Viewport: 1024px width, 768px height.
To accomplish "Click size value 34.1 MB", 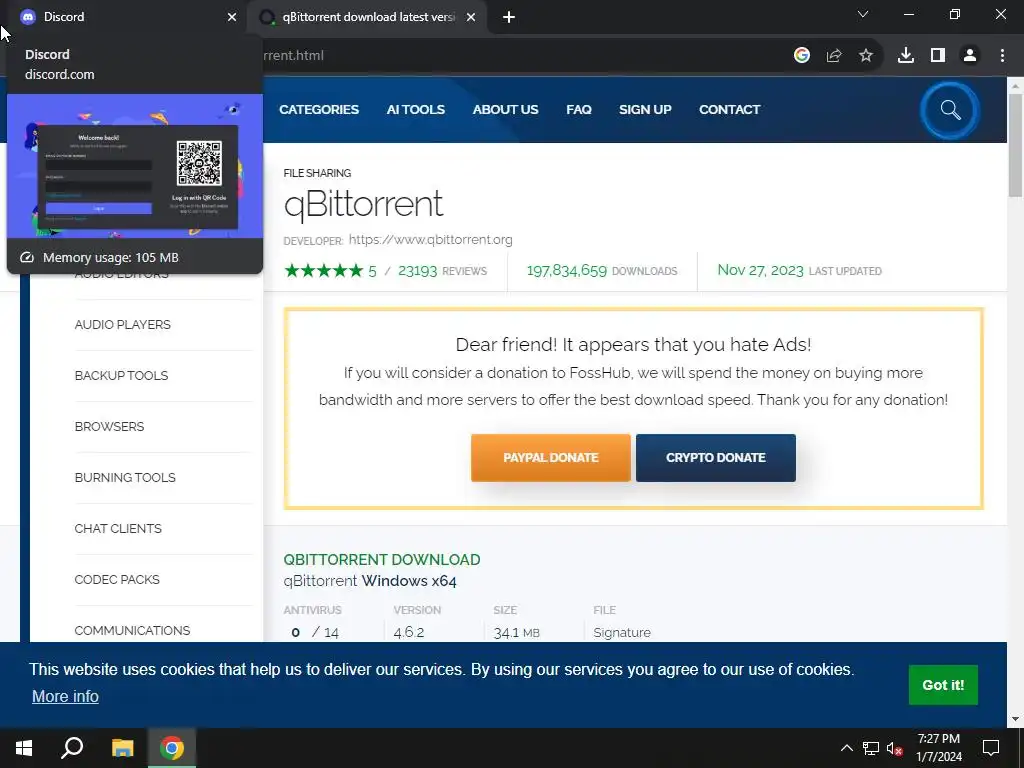I will click(x=517, y=633).
